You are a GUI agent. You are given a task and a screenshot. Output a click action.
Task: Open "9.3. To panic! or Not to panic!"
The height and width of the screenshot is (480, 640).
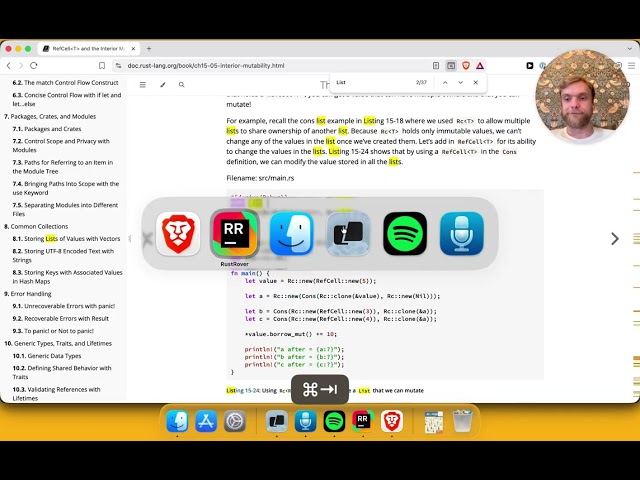[53, 331]
